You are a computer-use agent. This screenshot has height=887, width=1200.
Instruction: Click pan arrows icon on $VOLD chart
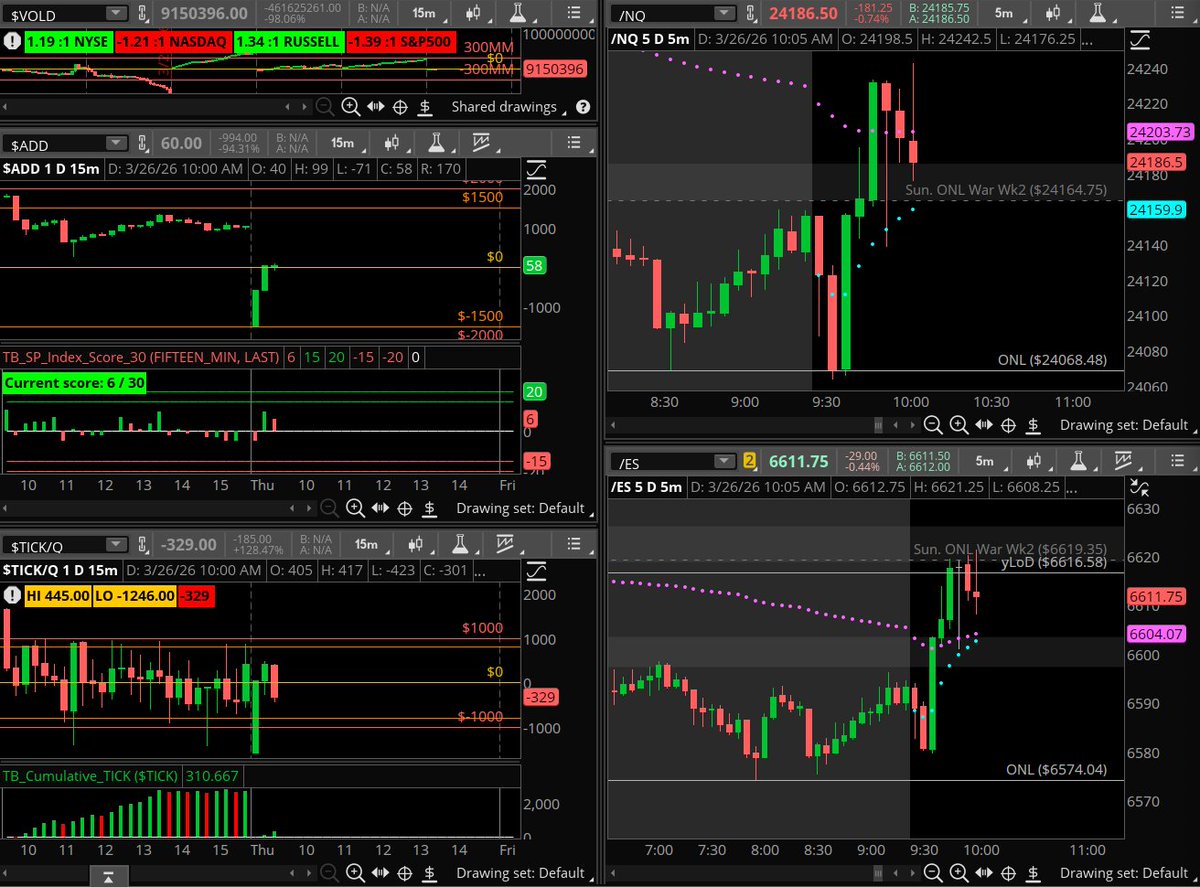click(375, 107)
